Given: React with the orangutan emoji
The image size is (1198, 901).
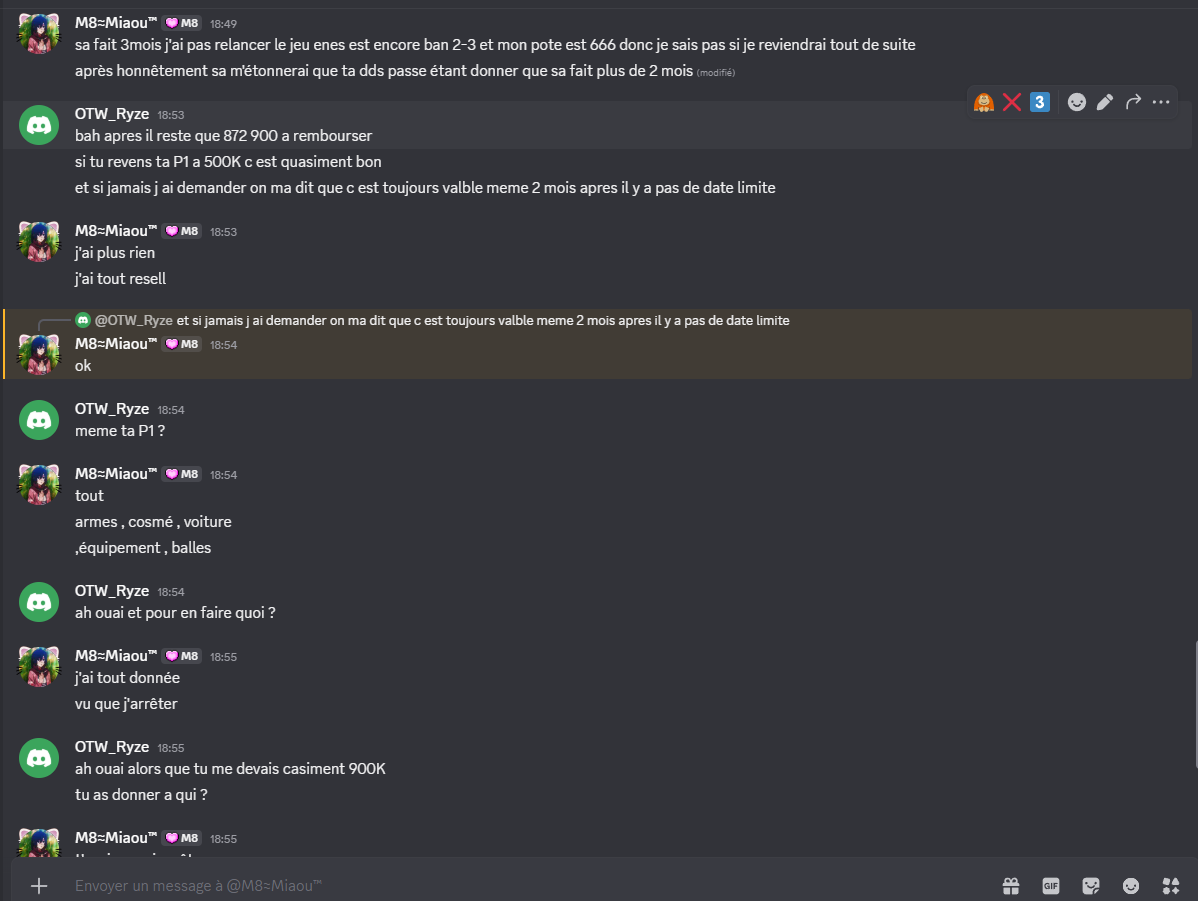Looking at the screenshot, I should tap(984, 102).
